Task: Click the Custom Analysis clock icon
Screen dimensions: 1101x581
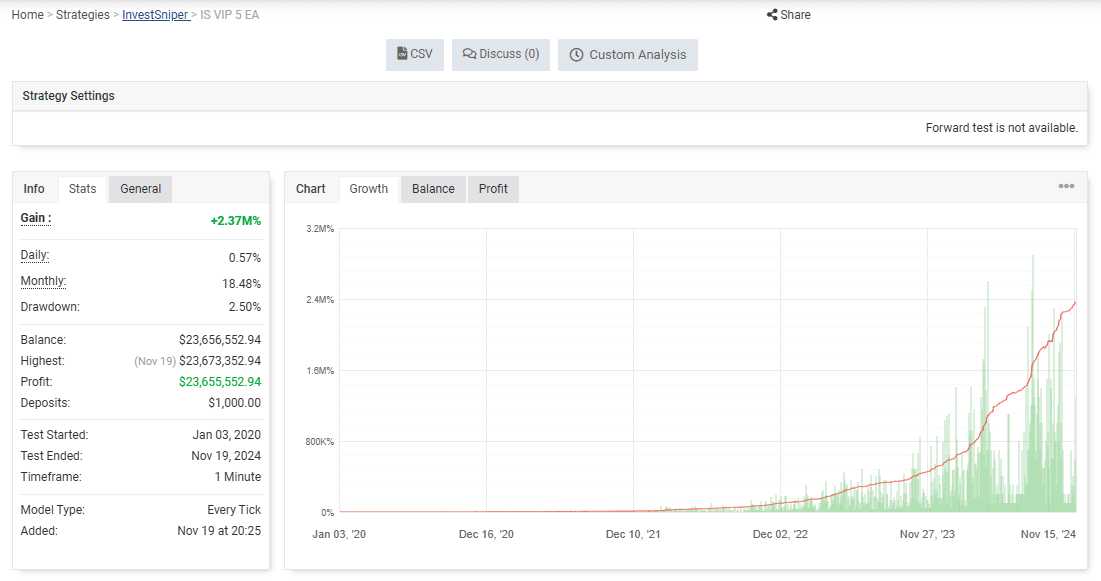Action: (576, 55)
